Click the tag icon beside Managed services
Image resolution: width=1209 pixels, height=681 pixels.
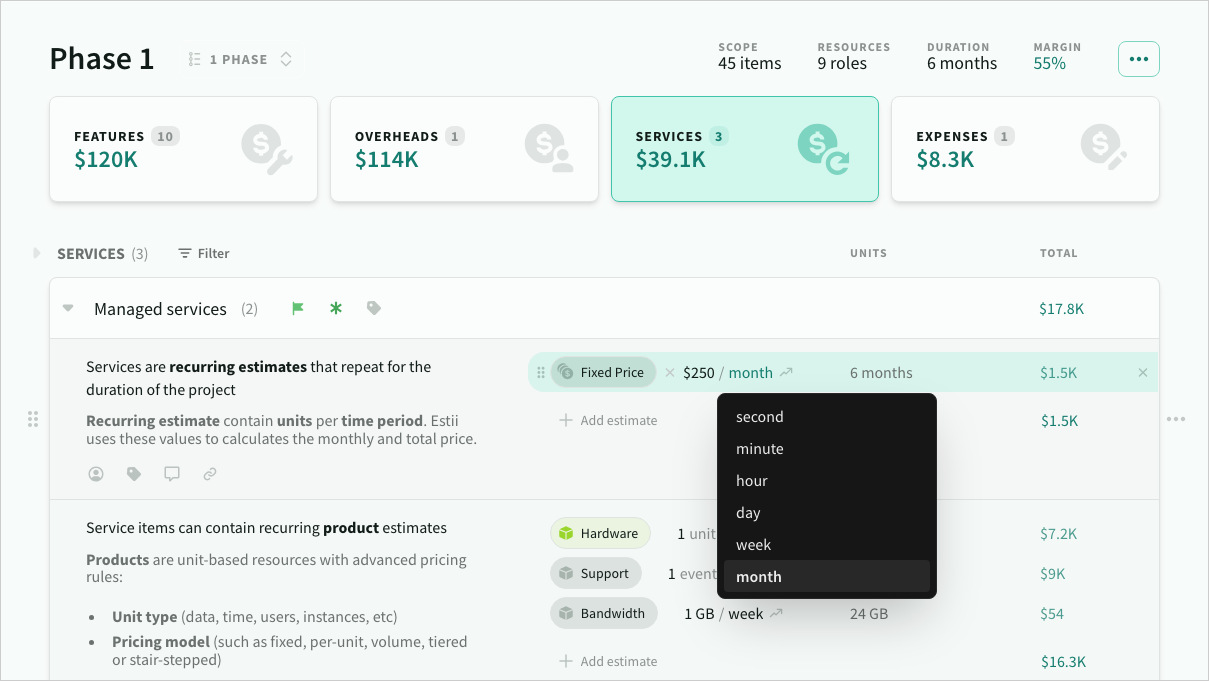coord(374,309)
